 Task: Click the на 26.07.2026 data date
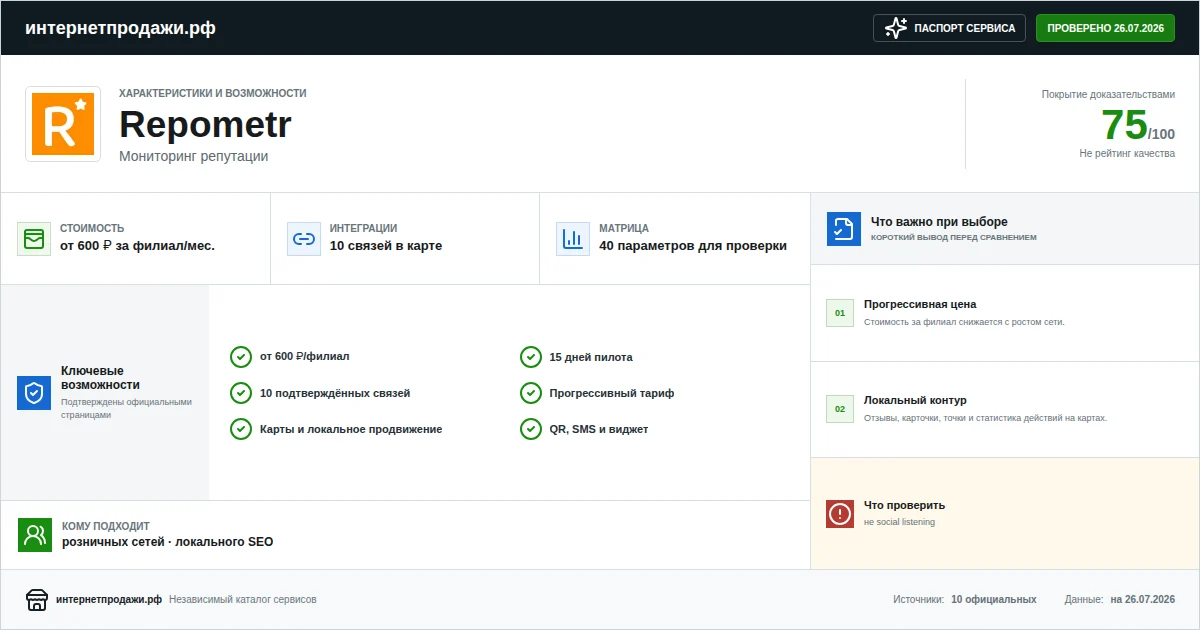tap(1142, 600)
